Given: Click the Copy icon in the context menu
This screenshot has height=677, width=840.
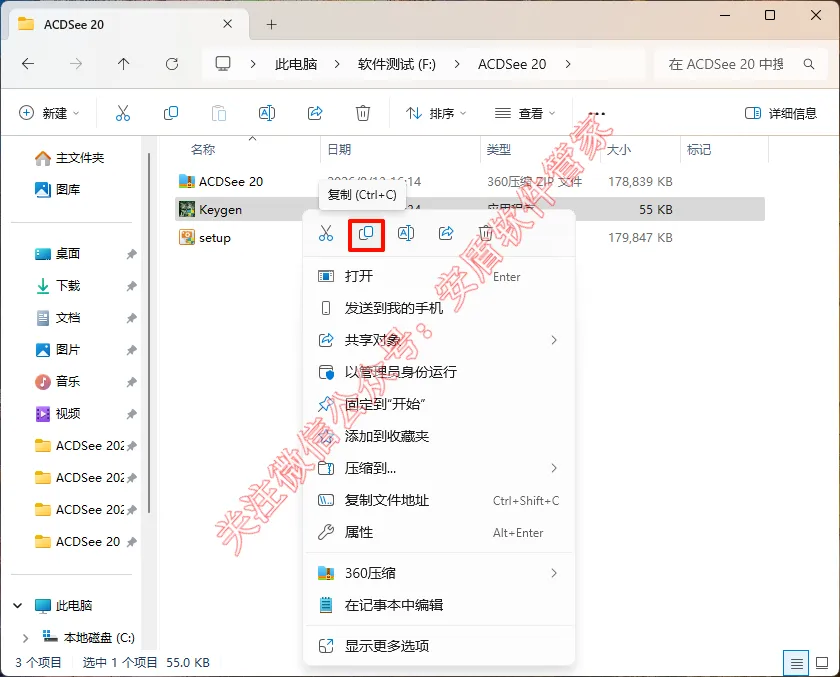Looking at the screenshot, I should click(x=366, y=234).
